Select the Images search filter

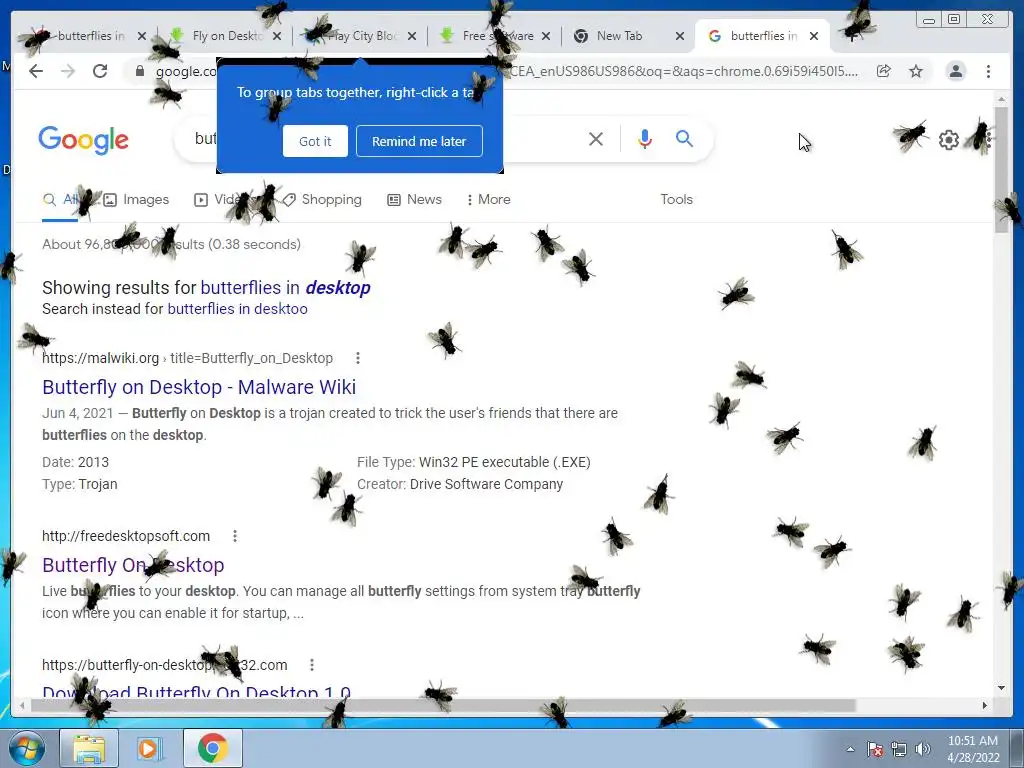click(136, 199)
